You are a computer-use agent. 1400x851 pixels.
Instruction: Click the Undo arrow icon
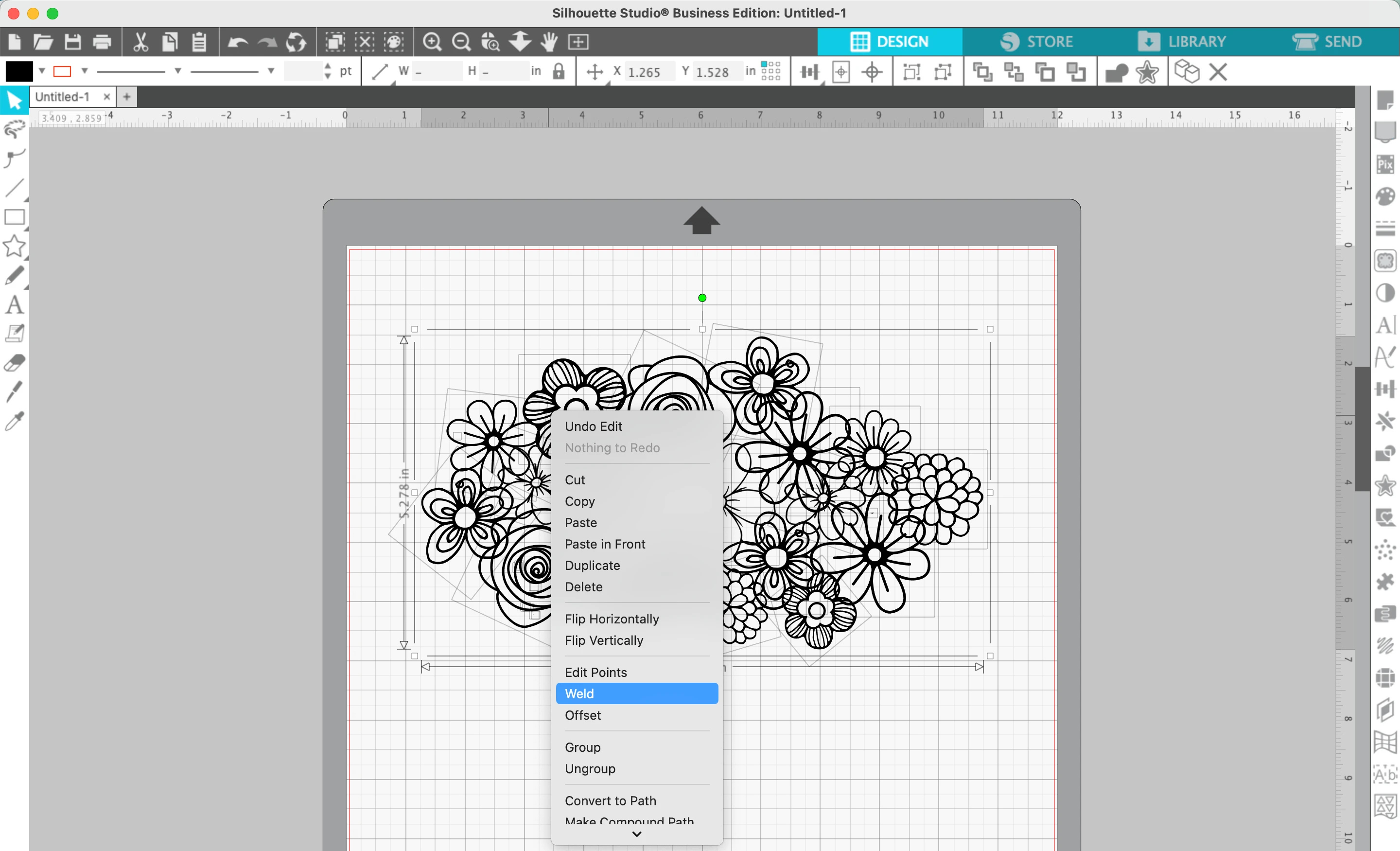pos(238,42)
